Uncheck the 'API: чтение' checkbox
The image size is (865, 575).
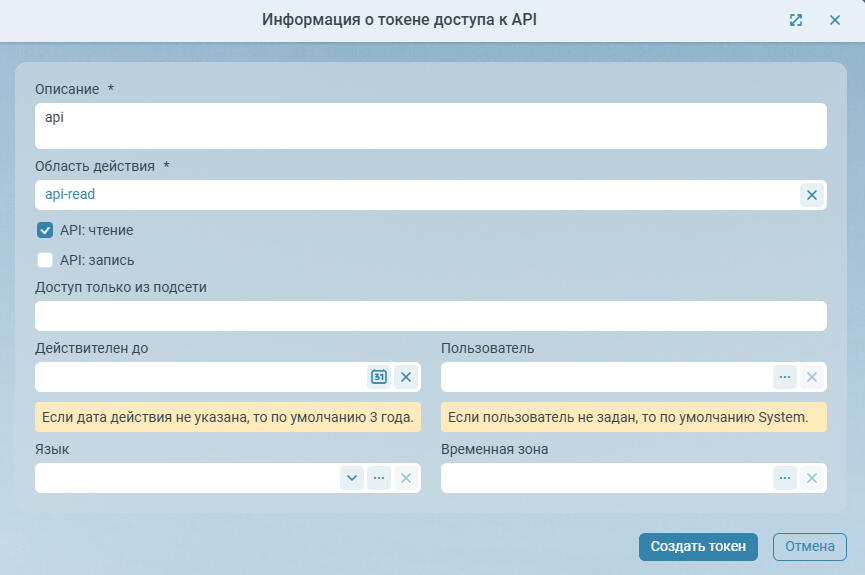(45, 230)
